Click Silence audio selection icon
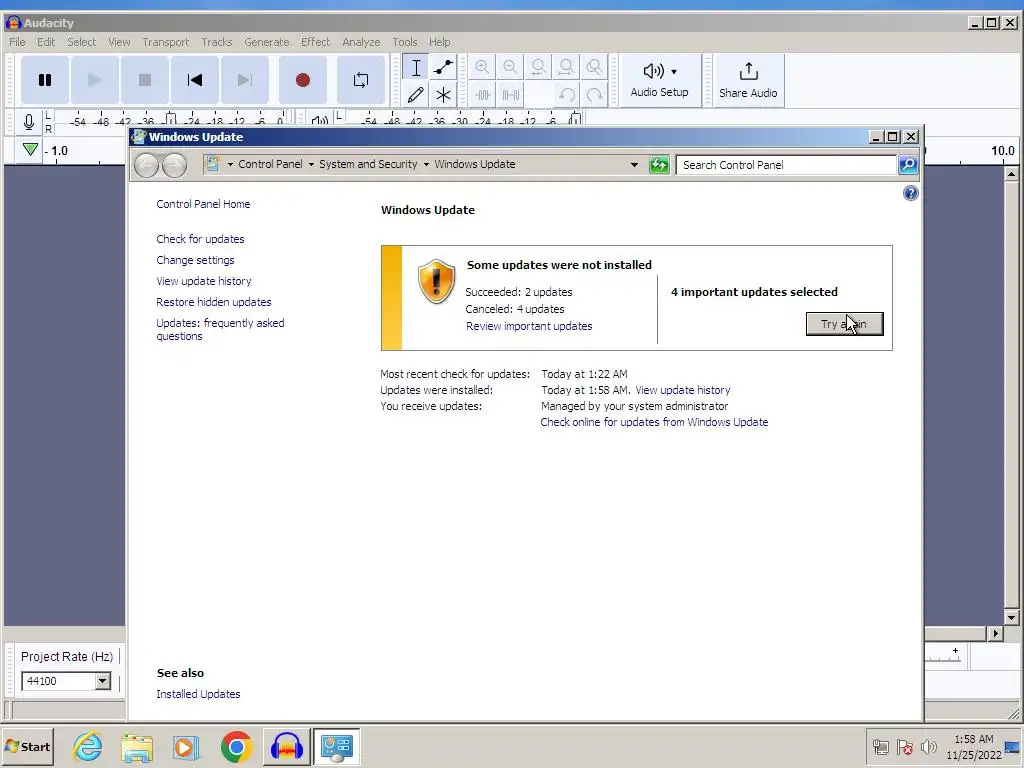 coord(510,95)
